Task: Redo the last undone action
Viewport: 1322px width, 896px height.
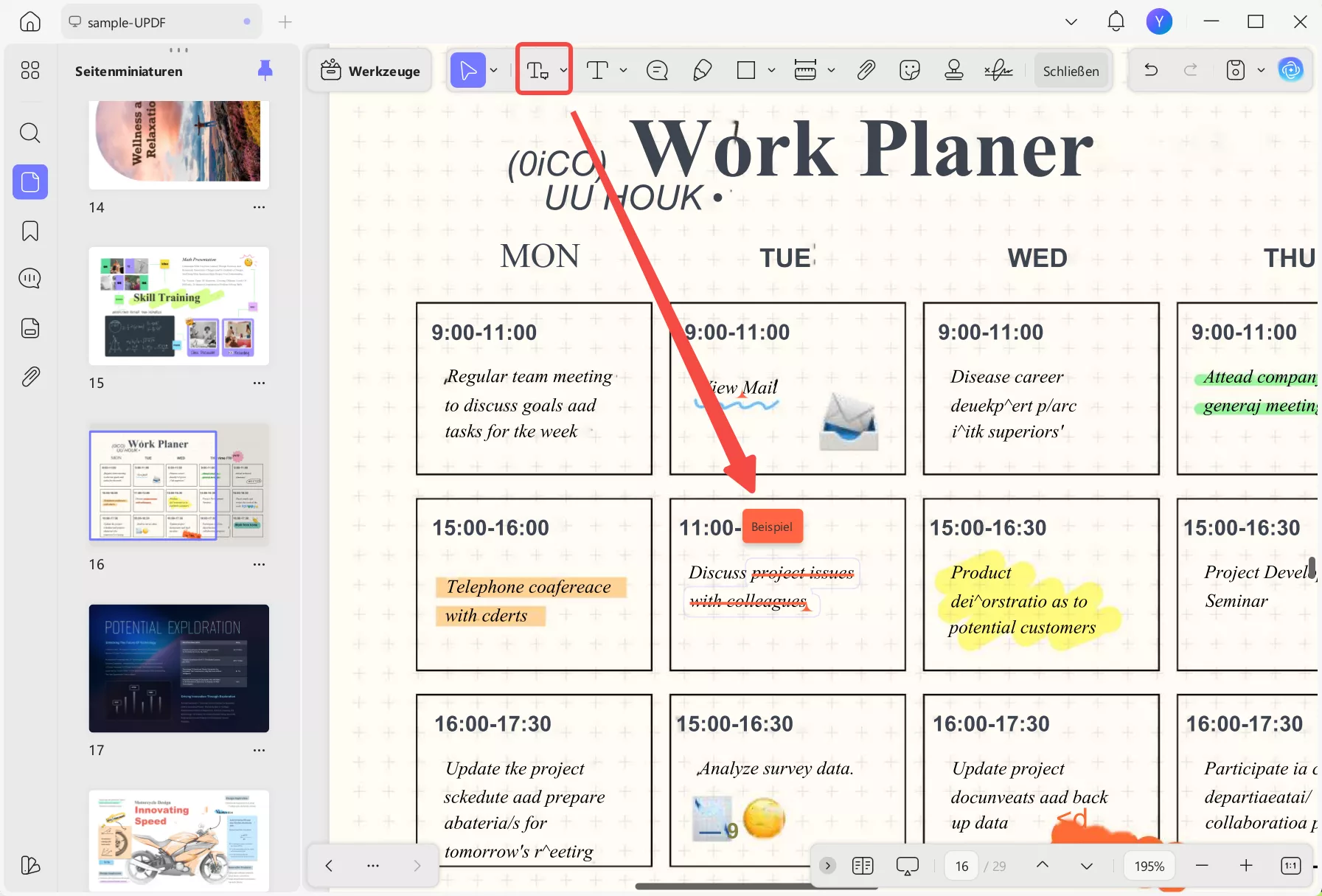Action: [1190, 70]
